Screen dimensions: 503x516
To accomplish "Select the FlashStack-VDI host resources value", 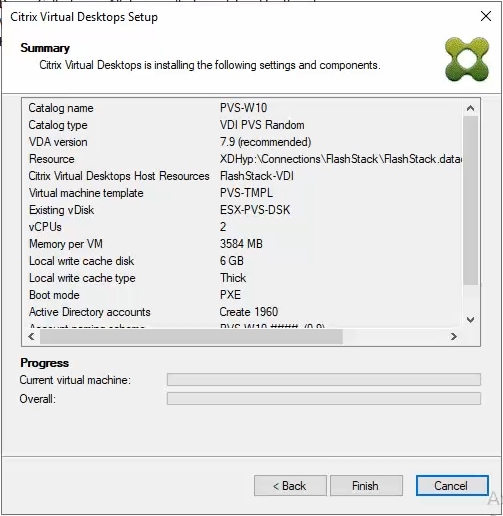I will tap(257, 176).
